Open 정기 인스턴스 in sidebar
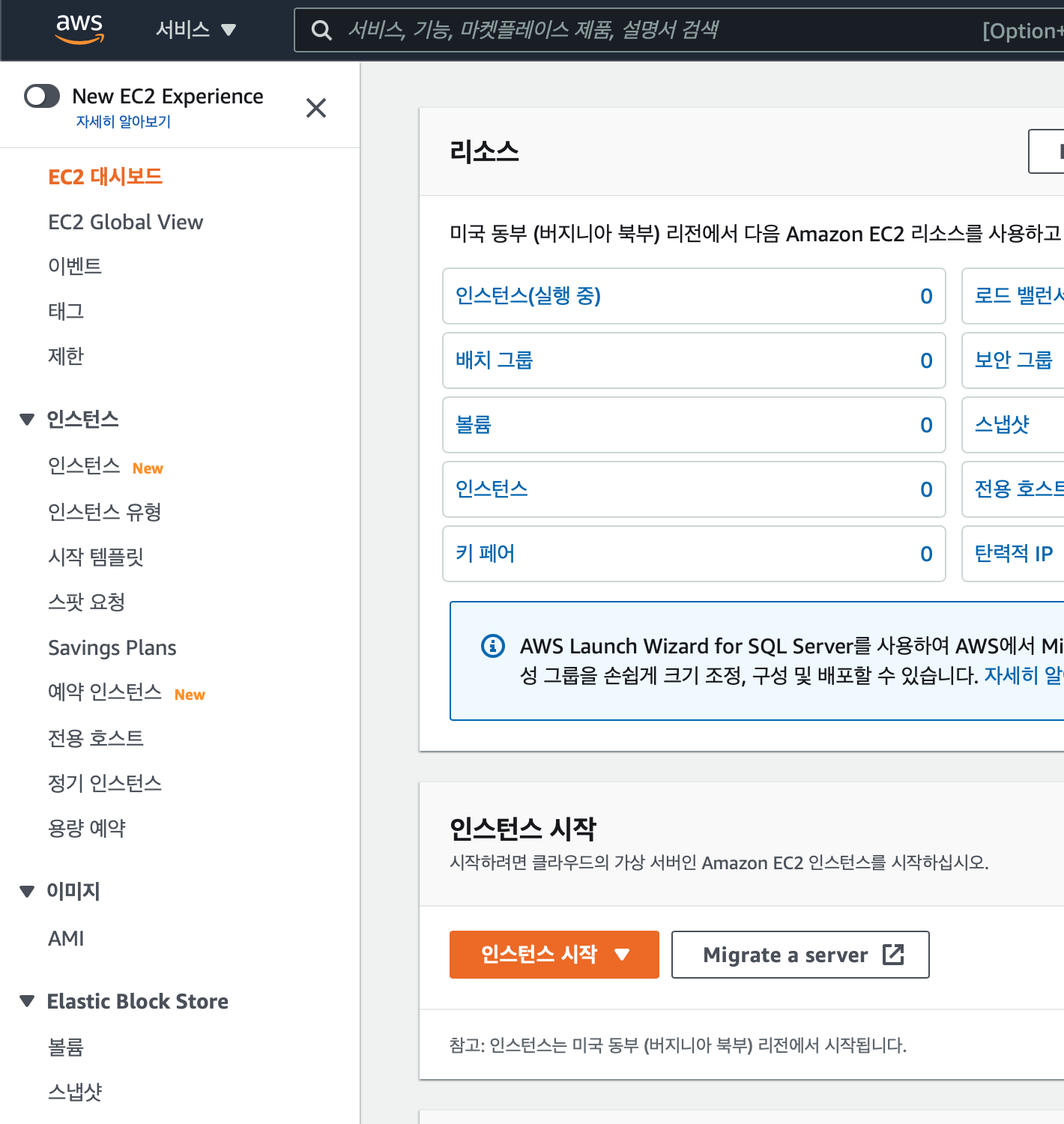 tap(105, 783)
